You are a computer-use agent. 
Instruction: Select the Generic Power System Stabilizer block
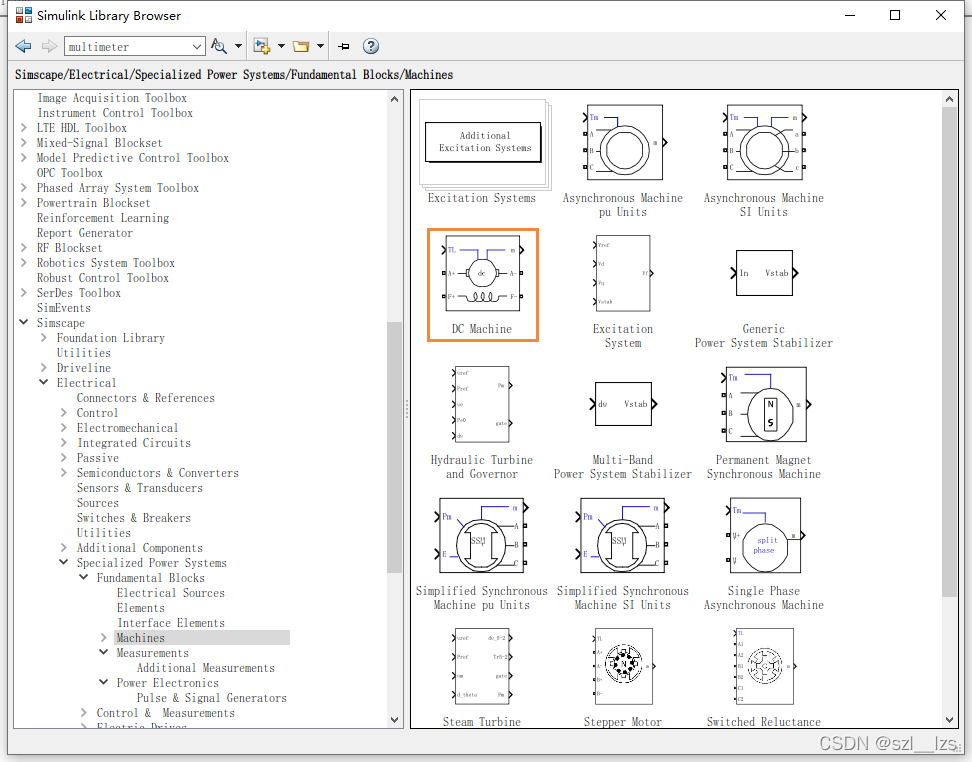[764, 299]
